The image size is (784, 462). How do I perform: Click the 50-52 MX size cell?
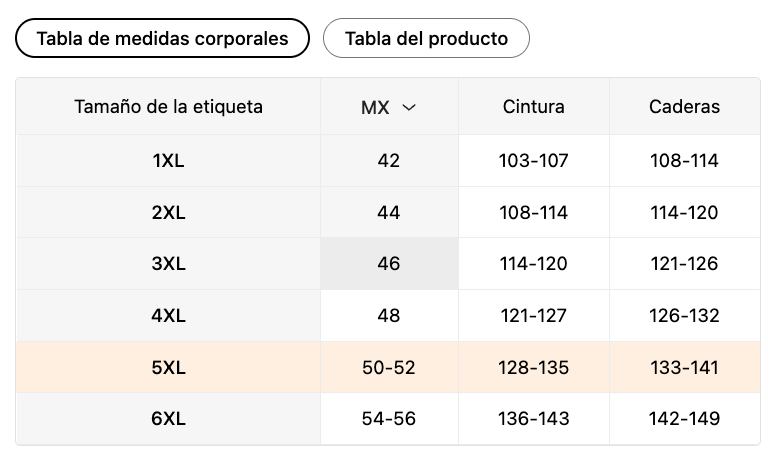(x=389, y=368)
